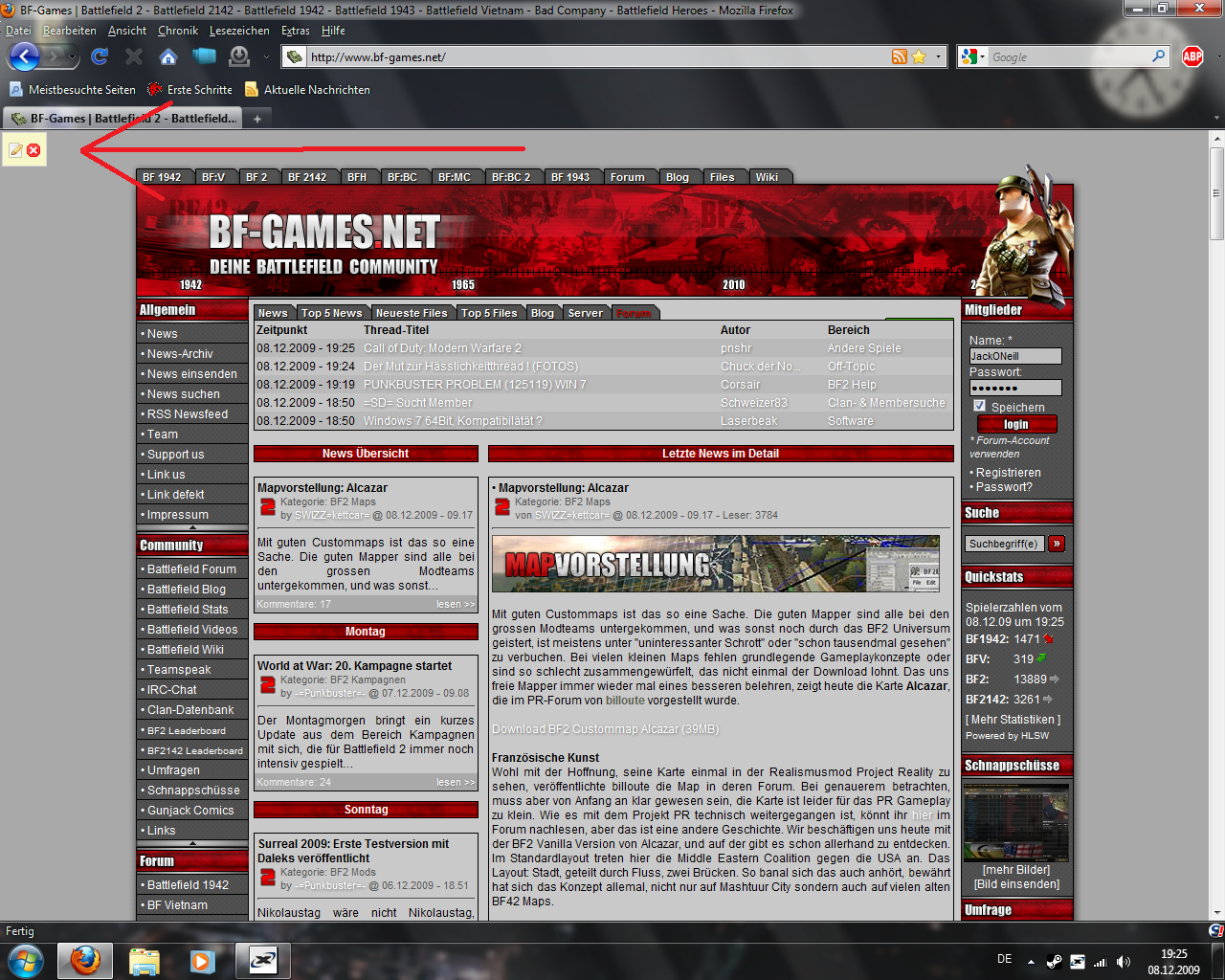Open the Mehr Statistiken link
This screenshot has height=980, width=1225.
(1013, 720)
